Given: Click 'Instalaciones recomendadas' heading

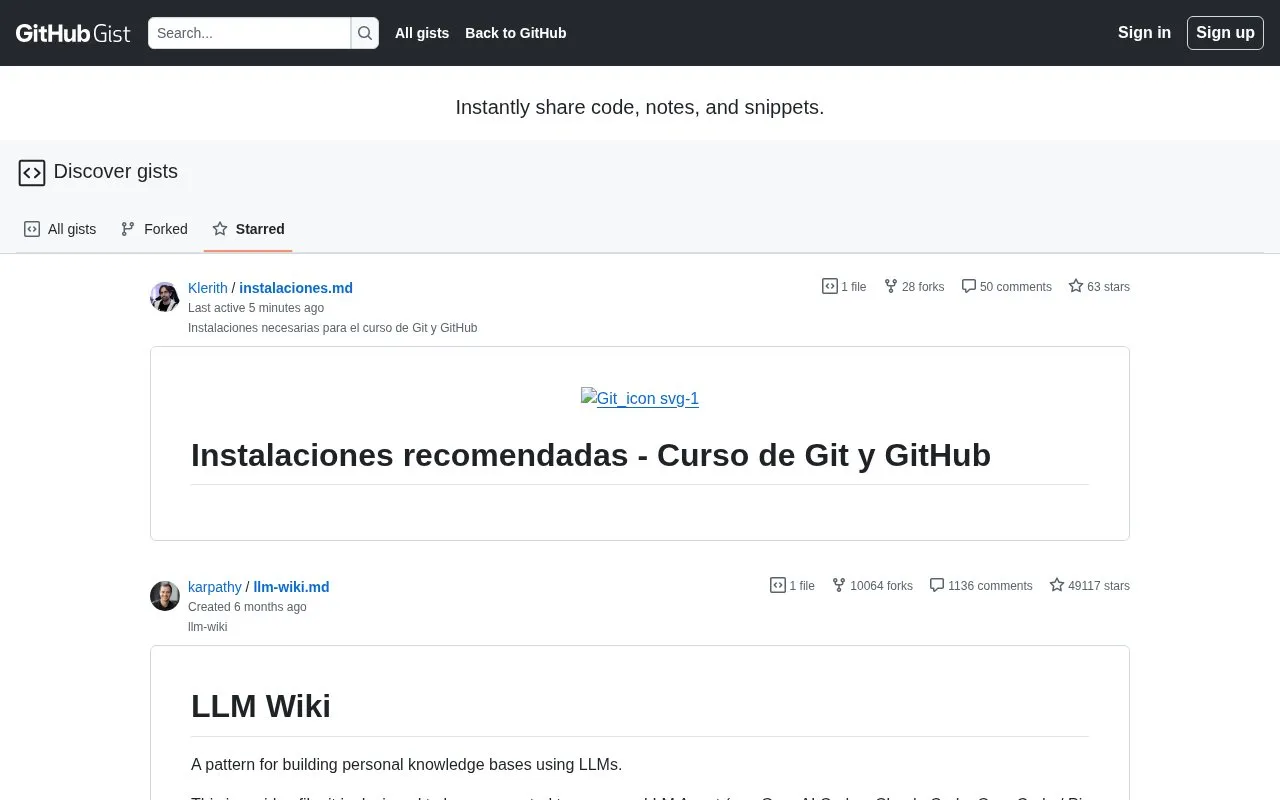Looking at the screenshot, I should coord(591,455).
